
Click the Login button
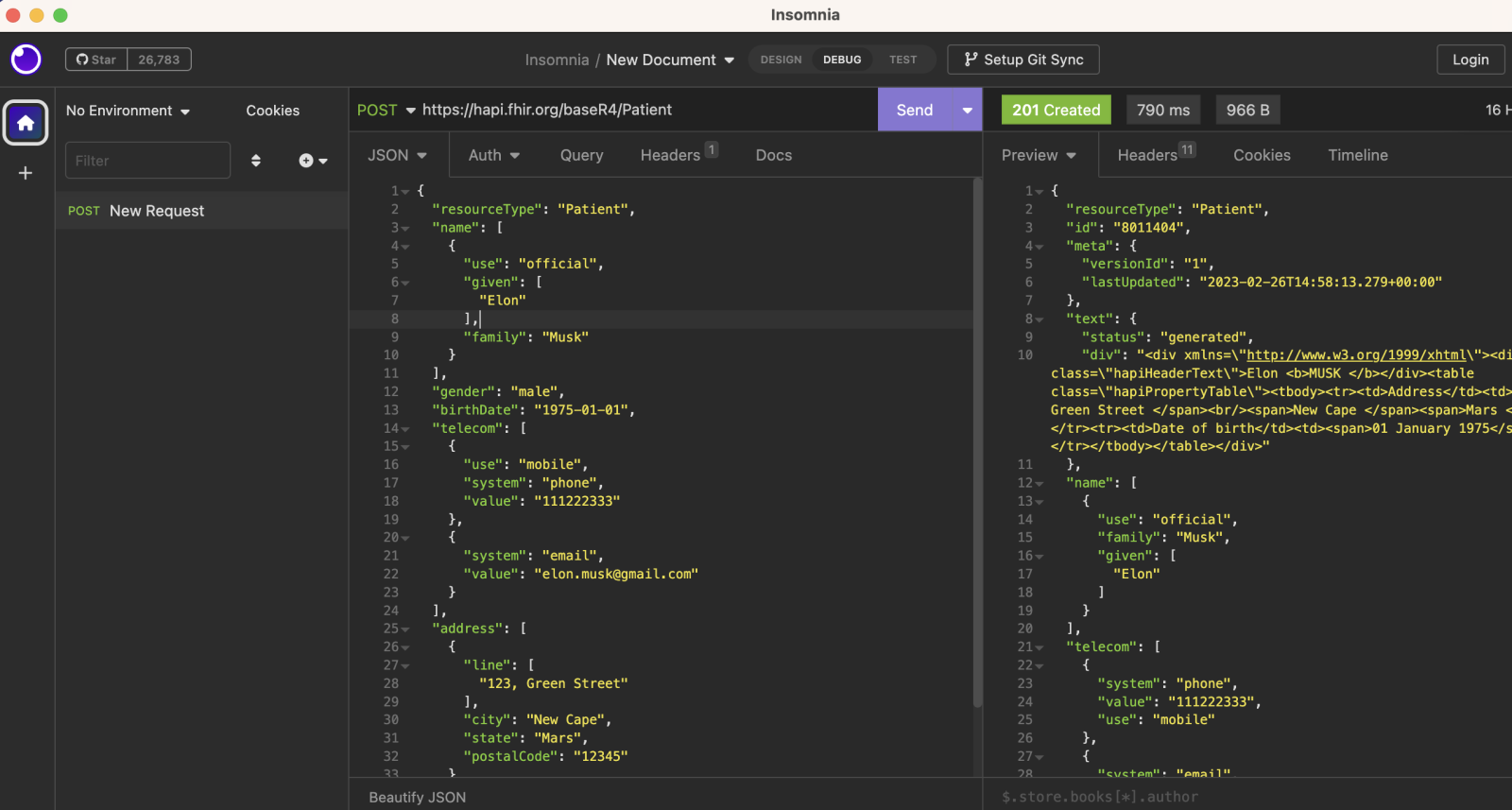click(1470, 60)
